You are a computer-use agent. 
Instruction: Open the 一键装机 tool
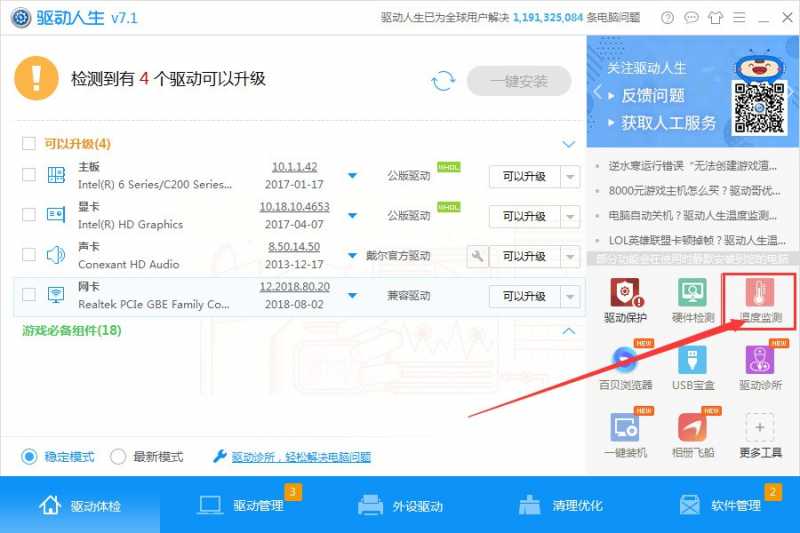(625, 435)
